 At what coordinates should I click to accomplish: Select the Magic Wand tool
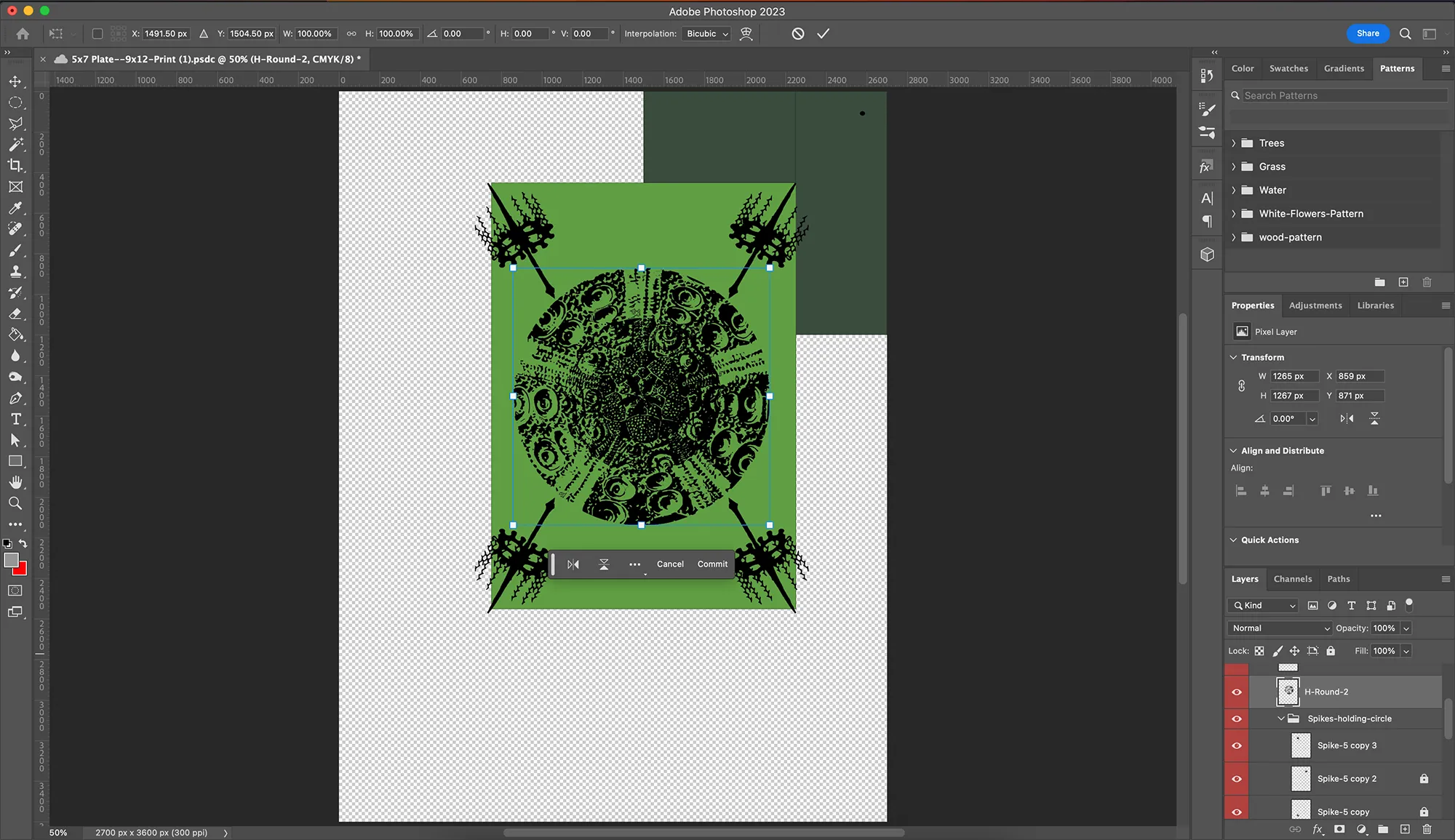click(15, 145)
